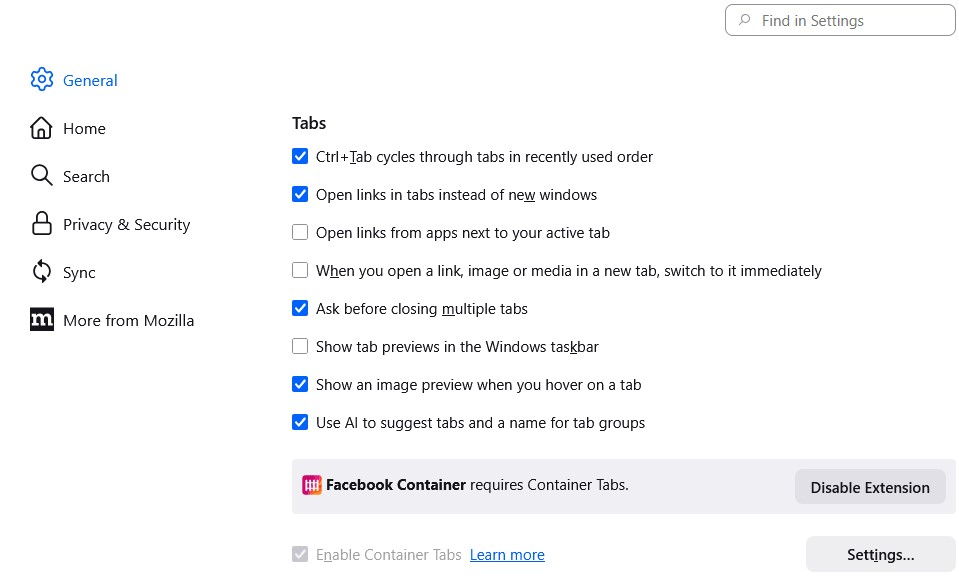Viewport: 959px width, 586px height.
Task: Open the Privacy & Security settings page
Action: click(126, 224)
